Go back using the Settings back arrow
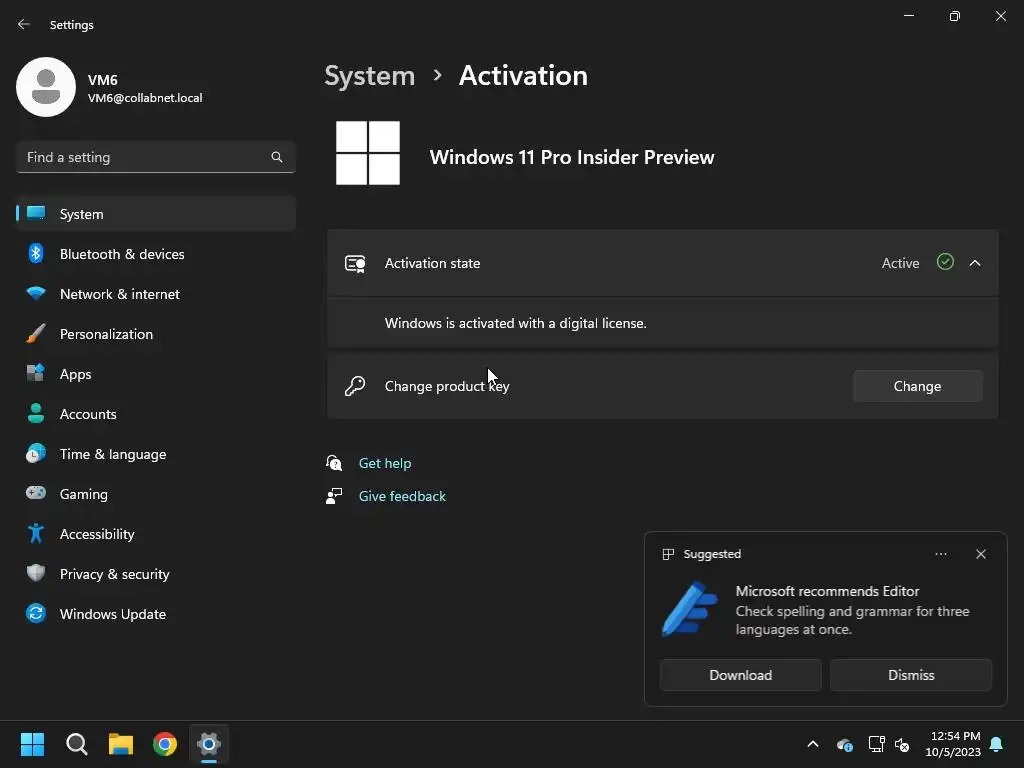The width and height of the screenshot is (1024, 768). pyautogui.click(x=24, y=24)
